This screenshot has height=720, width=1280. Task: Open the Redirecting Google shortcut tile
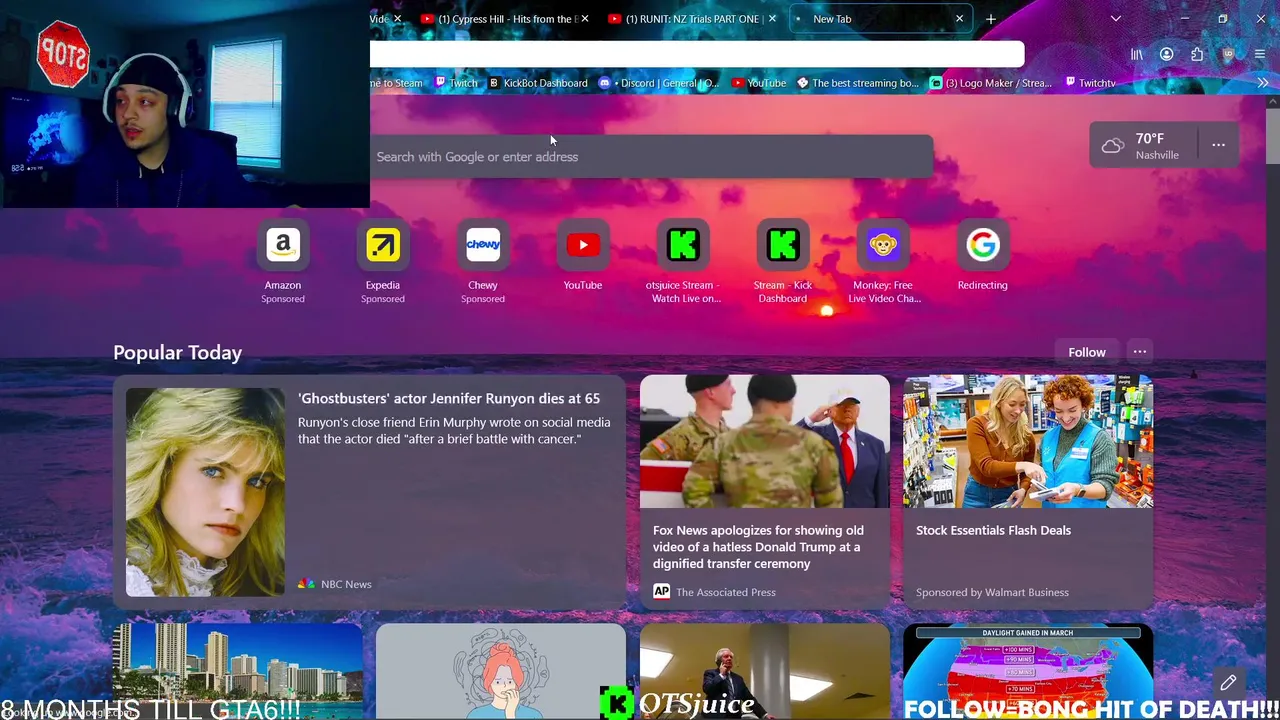(x=983, y=246)
